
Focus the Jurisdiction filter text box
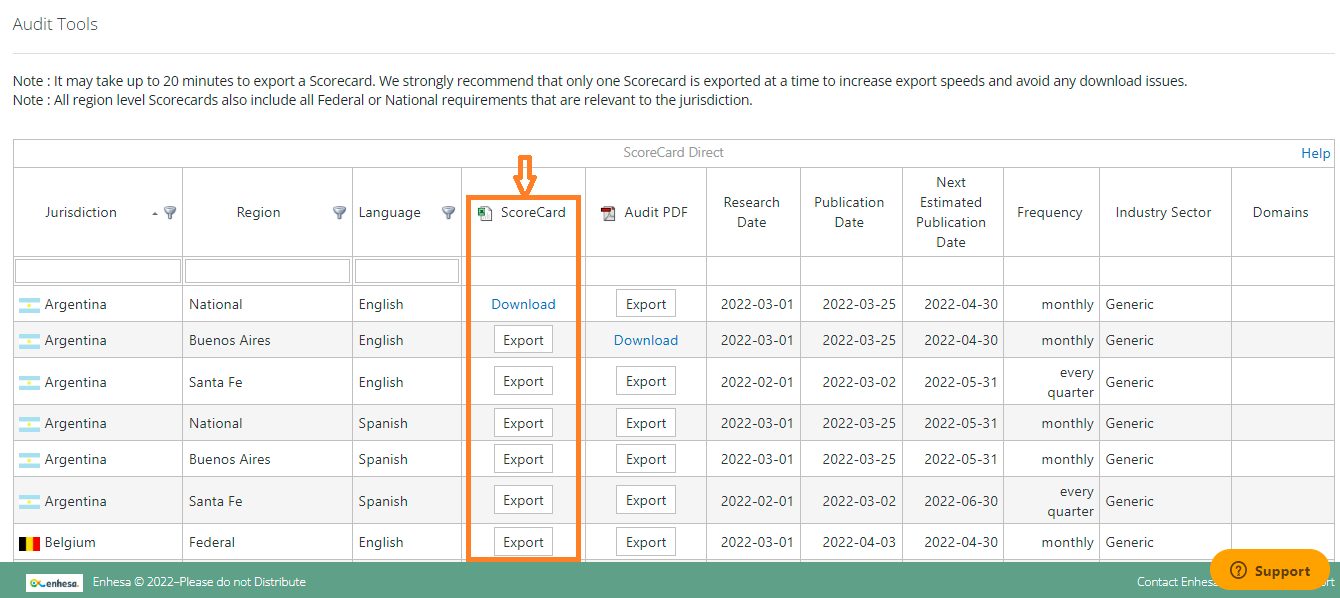point(98,271)
